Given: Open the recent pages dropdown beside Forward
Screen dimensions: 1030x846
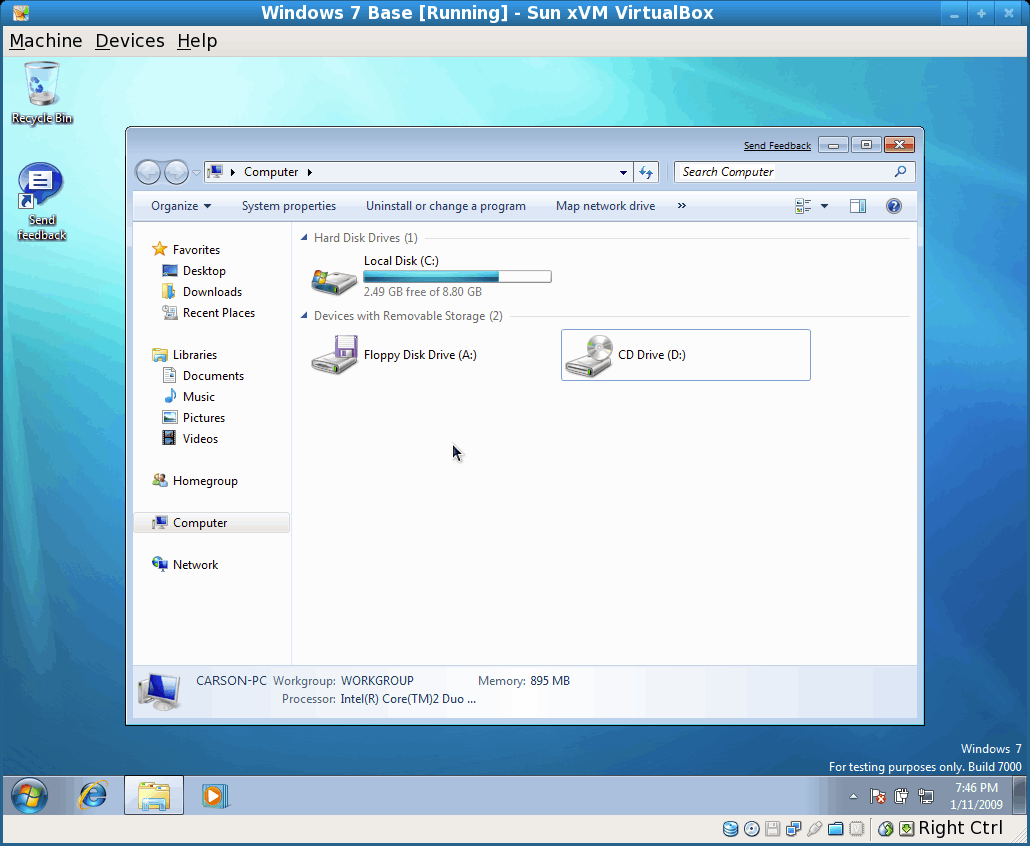Looking at the screenshot, I should coord(196,173).
